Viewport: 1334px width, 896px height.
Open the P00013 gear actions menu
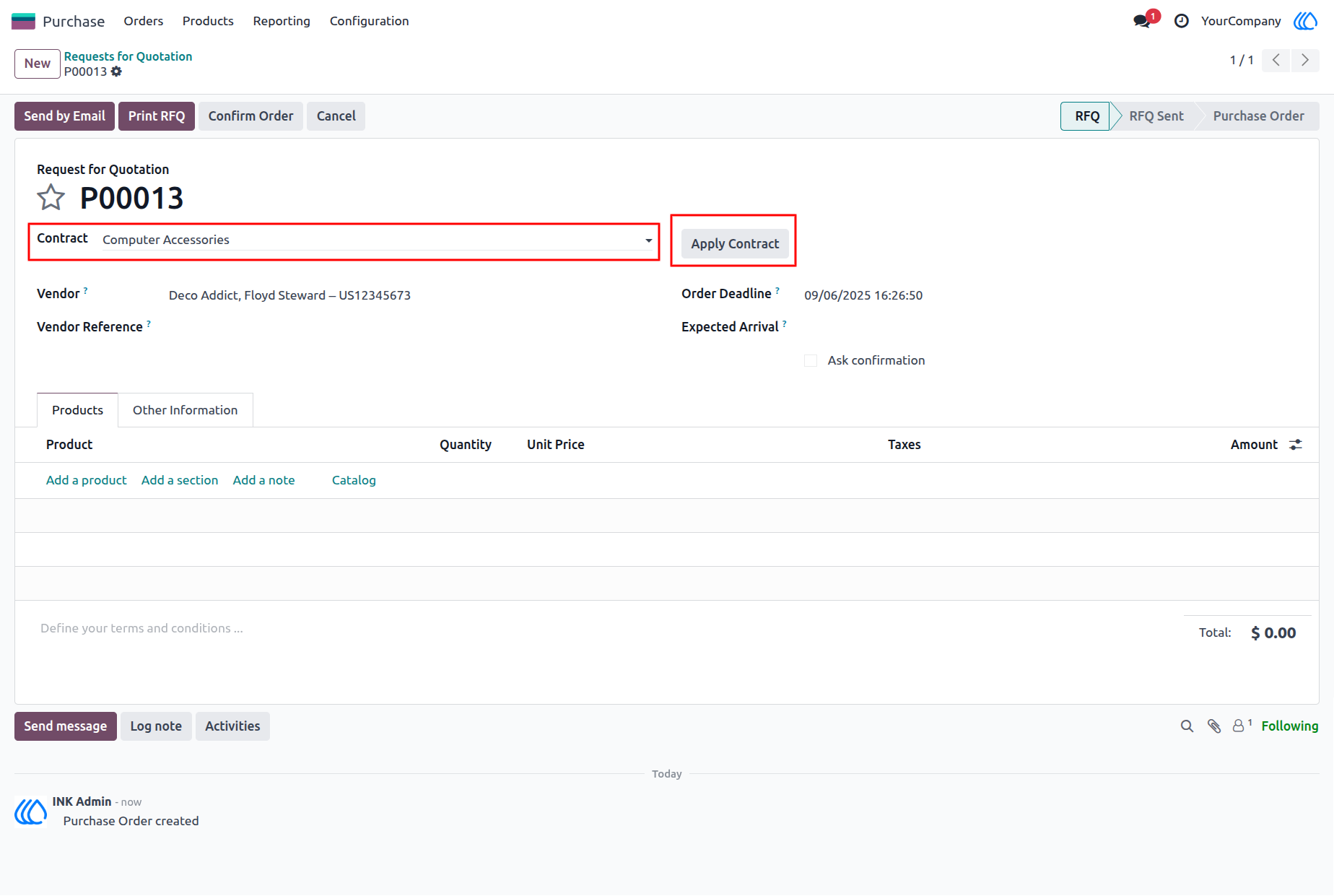click(116, 71)
